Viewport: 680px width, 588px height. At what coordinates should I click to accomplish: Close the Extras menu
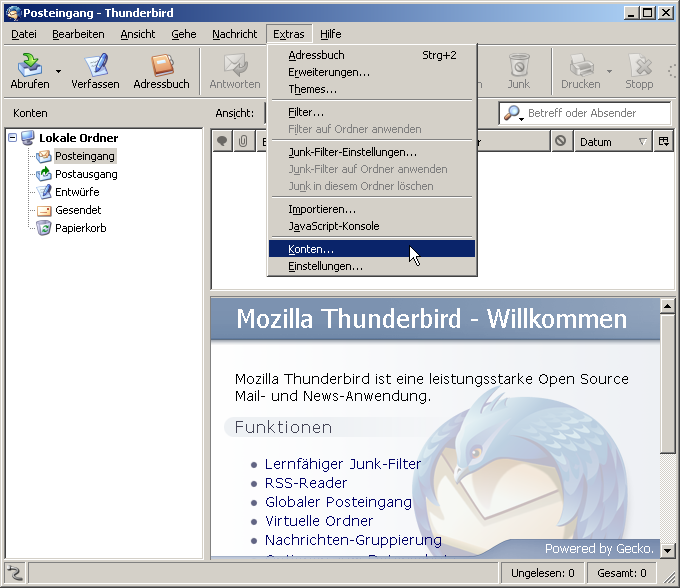289,34
